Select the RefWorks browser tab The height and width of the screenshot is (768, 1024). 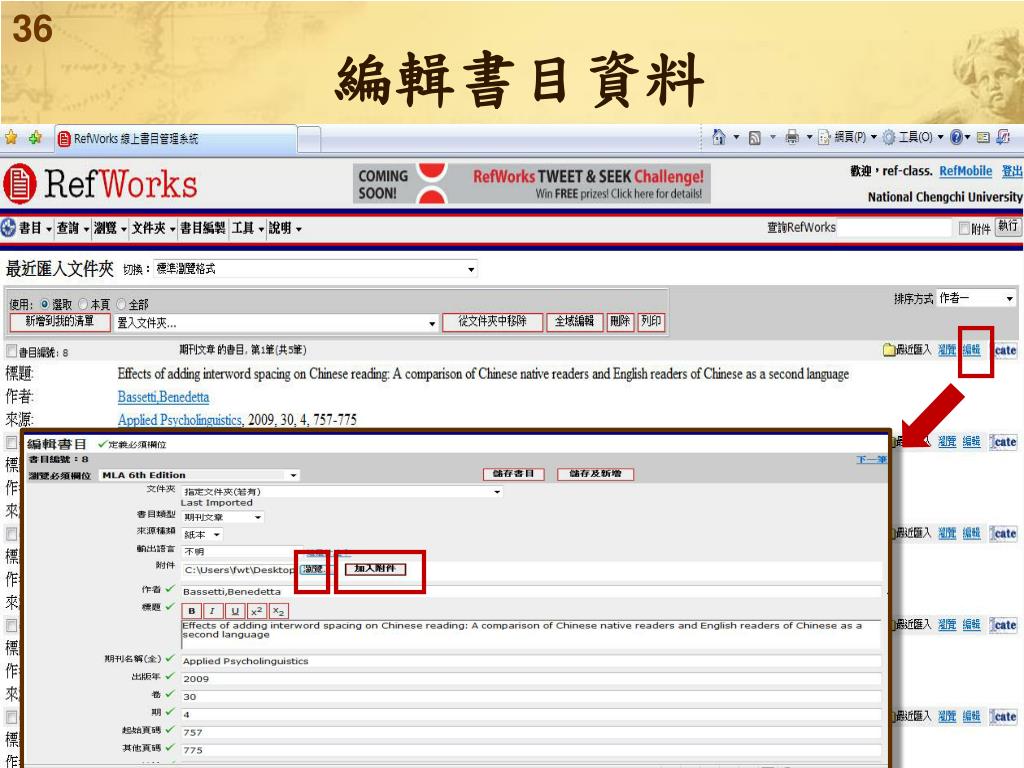click(x=175, y=138)
